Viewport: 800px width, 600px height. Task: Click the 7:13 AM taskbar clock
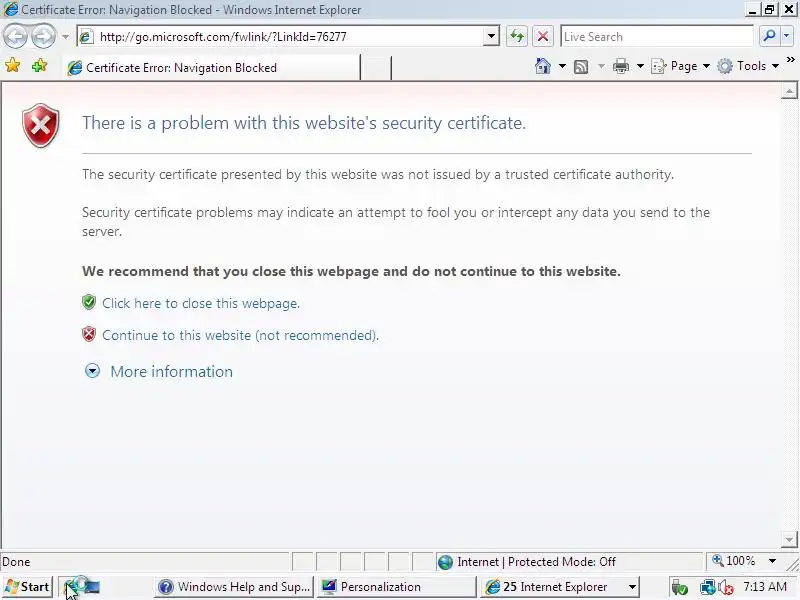(x=765, y=587)
